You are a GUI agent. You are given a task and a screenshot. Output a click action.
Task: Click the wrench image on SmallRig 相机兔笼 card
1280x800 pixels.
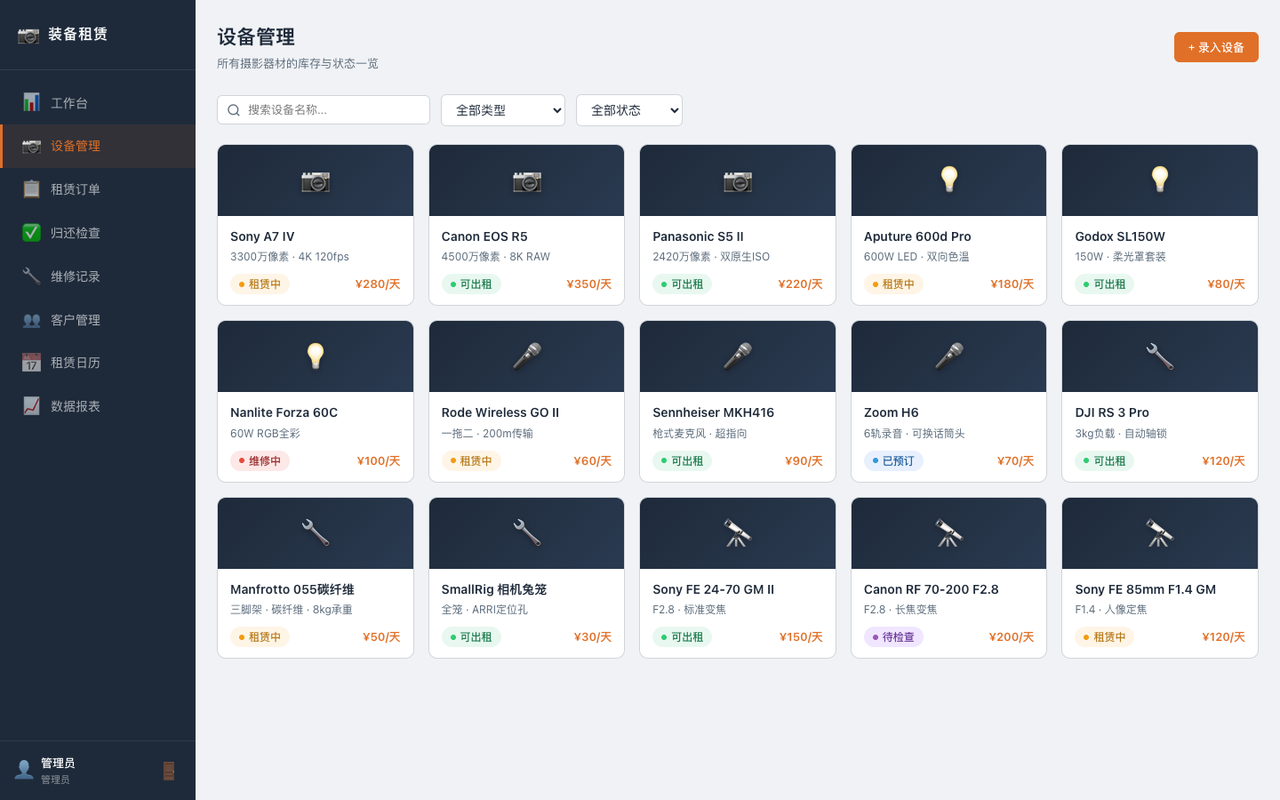pos(527,533)
